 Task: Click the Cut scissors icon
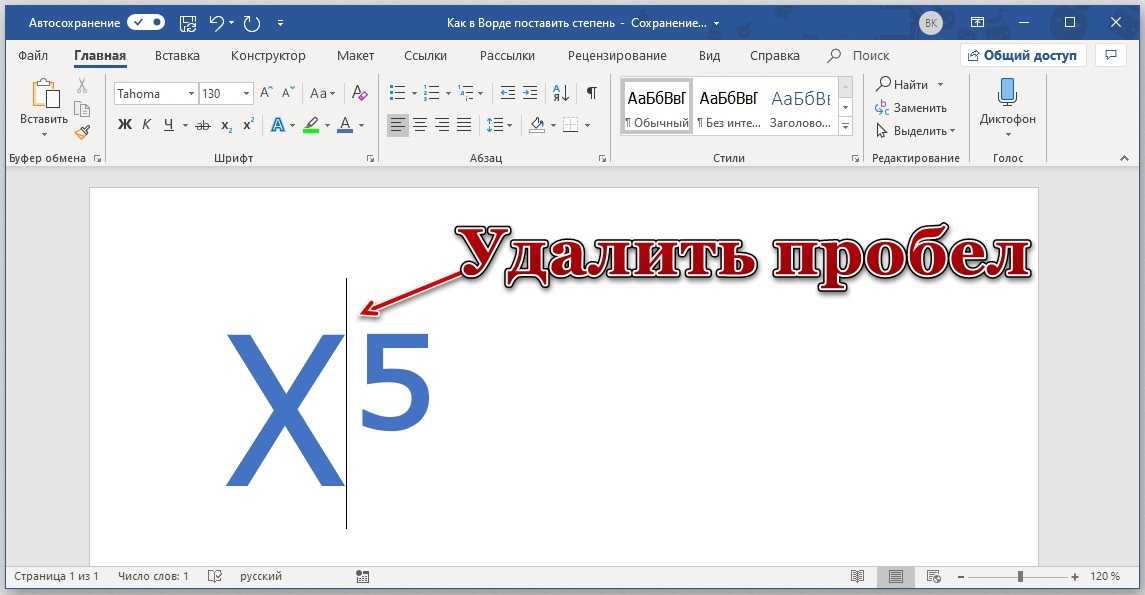click(82, 86)
